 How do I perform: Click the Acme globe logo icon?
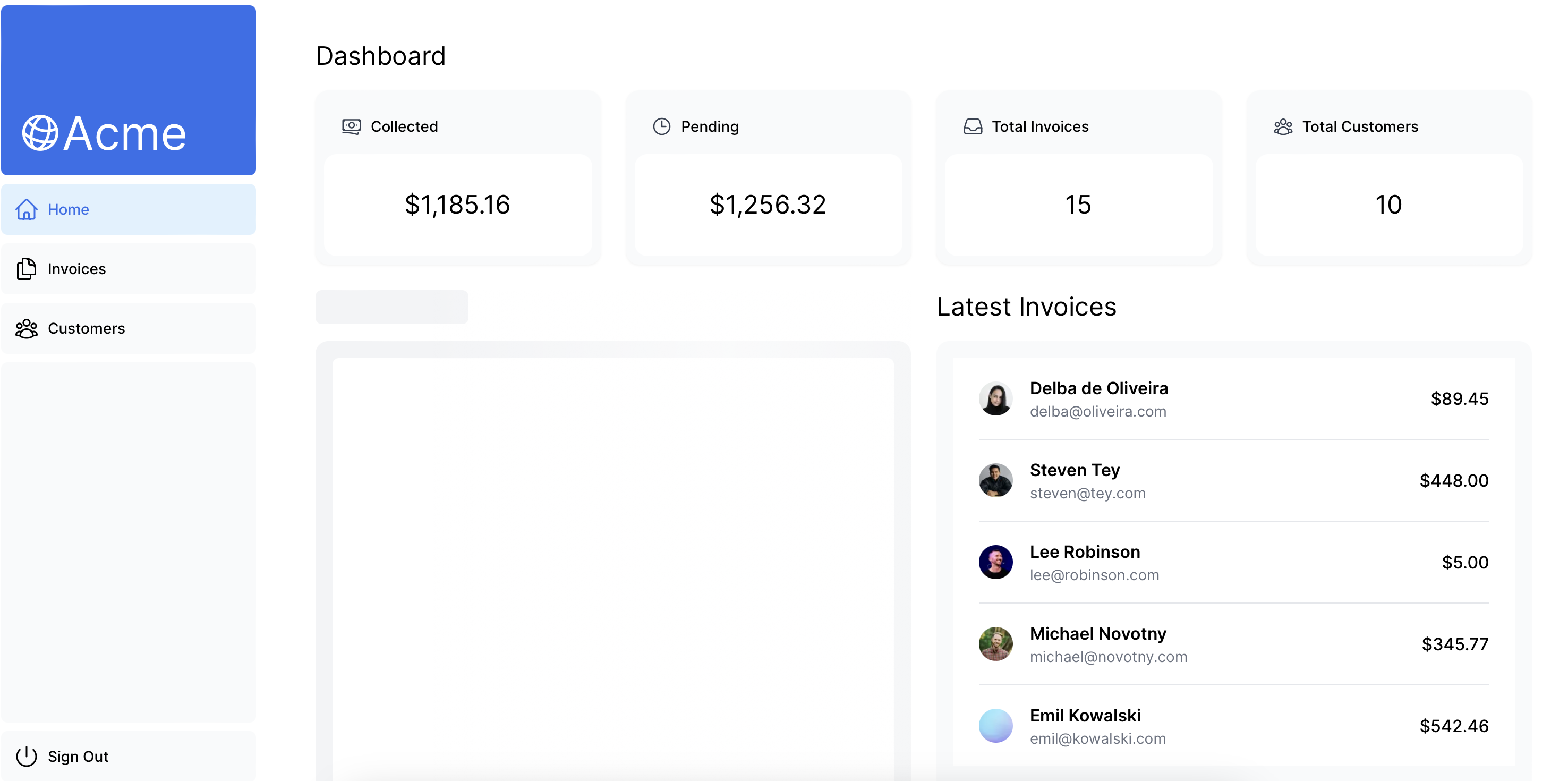[40, 133]
